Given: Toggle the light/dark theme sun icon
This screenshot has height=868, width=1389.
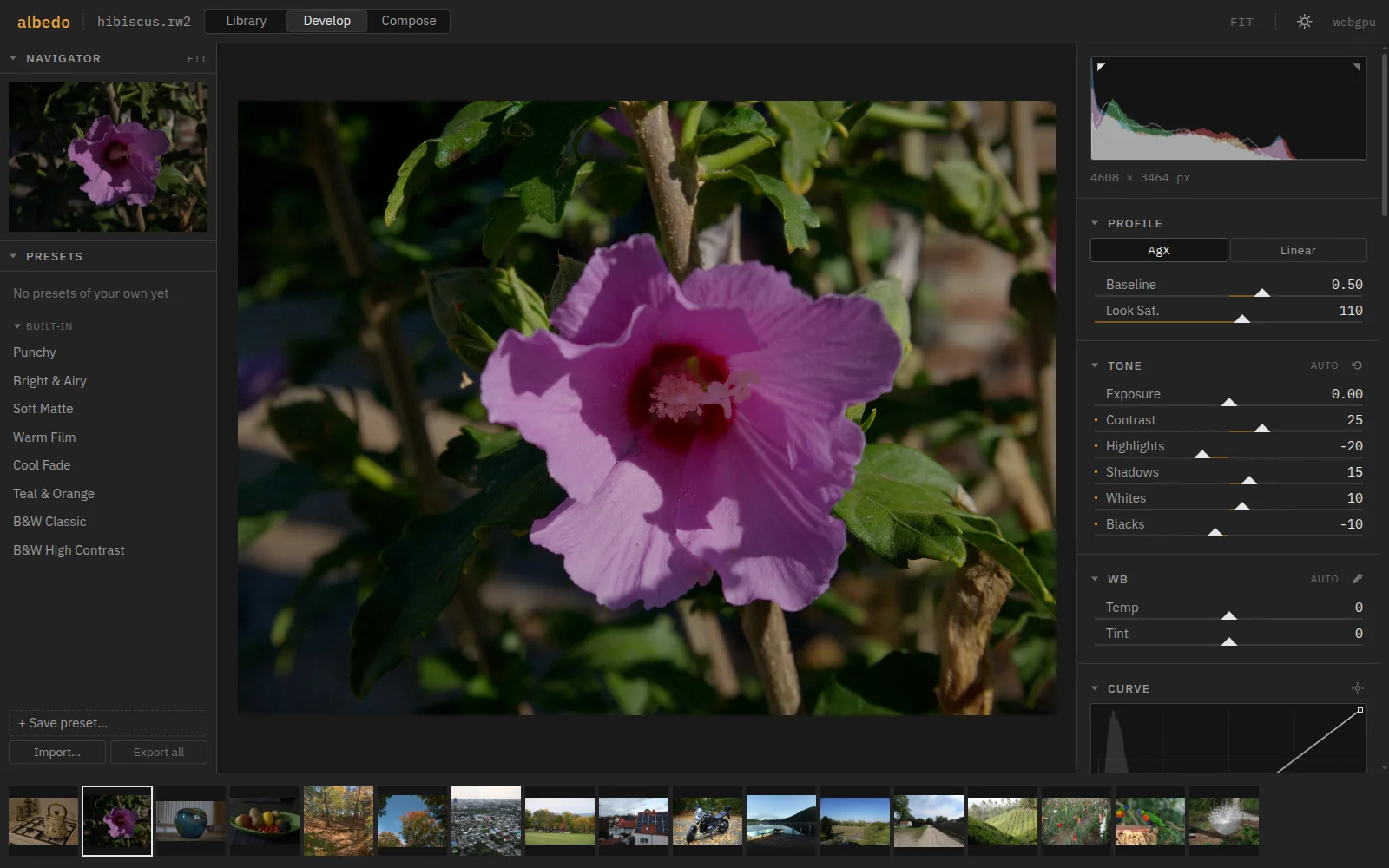Looking at the screenshot, I should [x=1304, y=22].
